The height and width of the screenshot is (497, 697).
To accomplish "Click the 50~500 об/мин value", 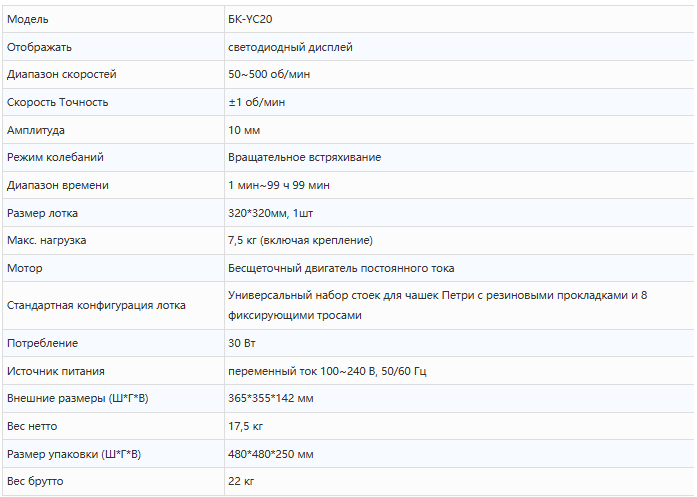I will [x=269, y=74].
